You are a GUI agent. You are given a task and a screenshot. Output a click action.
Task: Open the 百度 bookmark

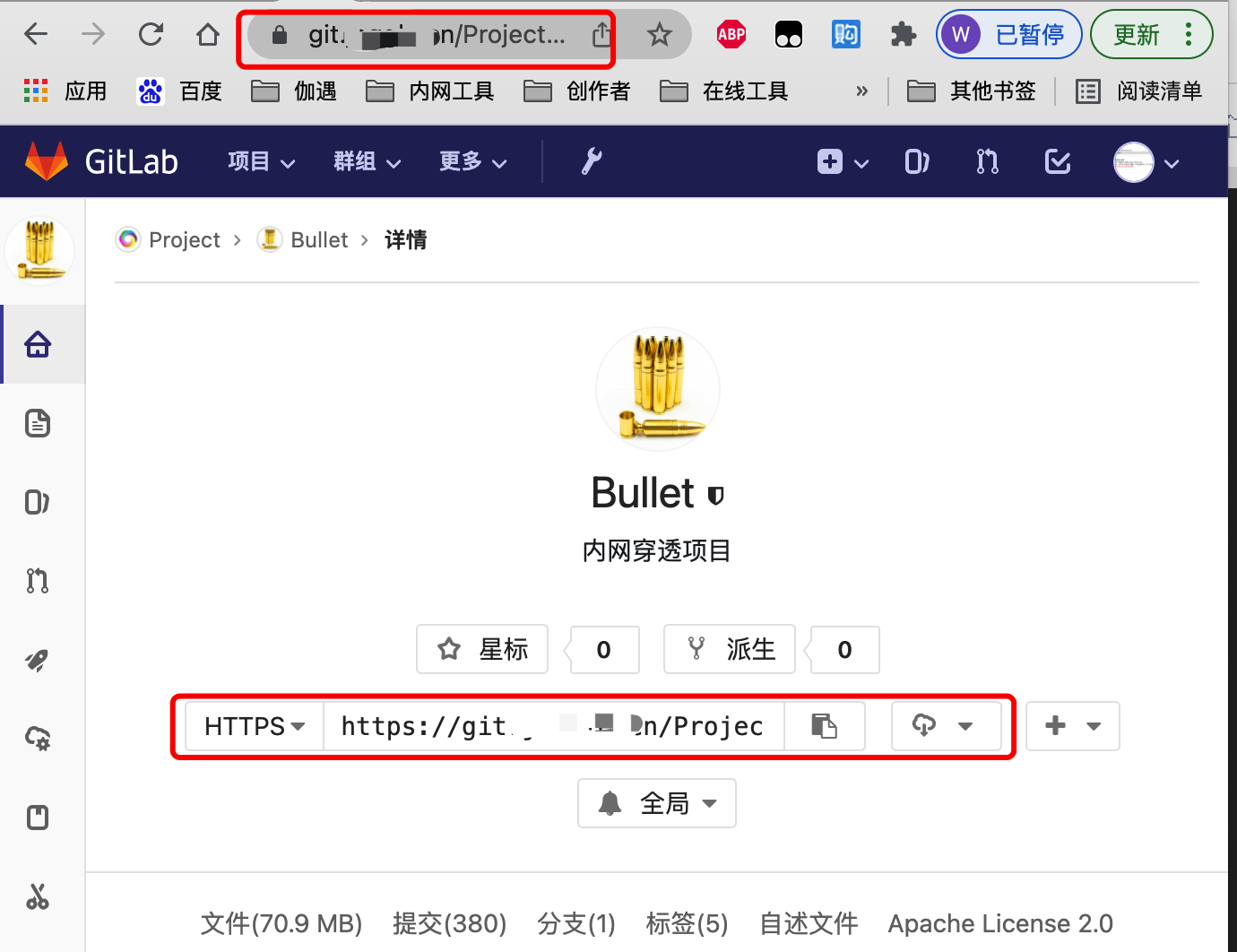(x=179, y=91)
